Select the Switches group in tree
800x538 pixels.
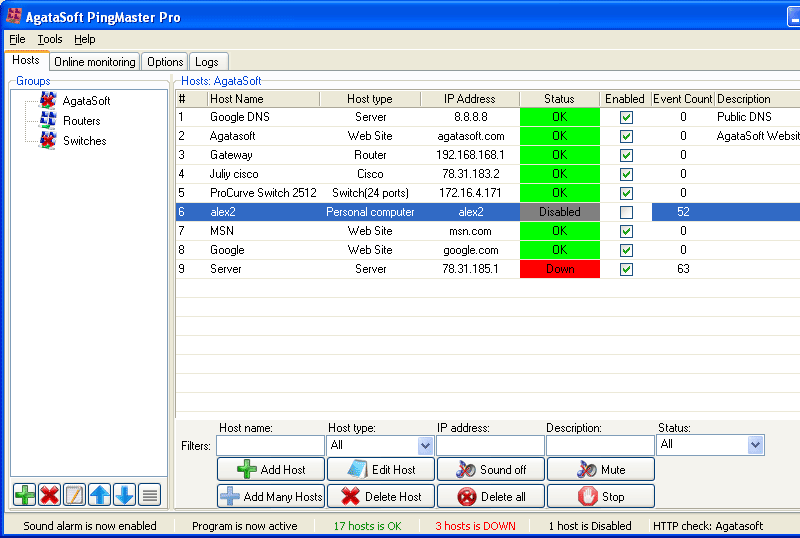click(x=84, y=141)
